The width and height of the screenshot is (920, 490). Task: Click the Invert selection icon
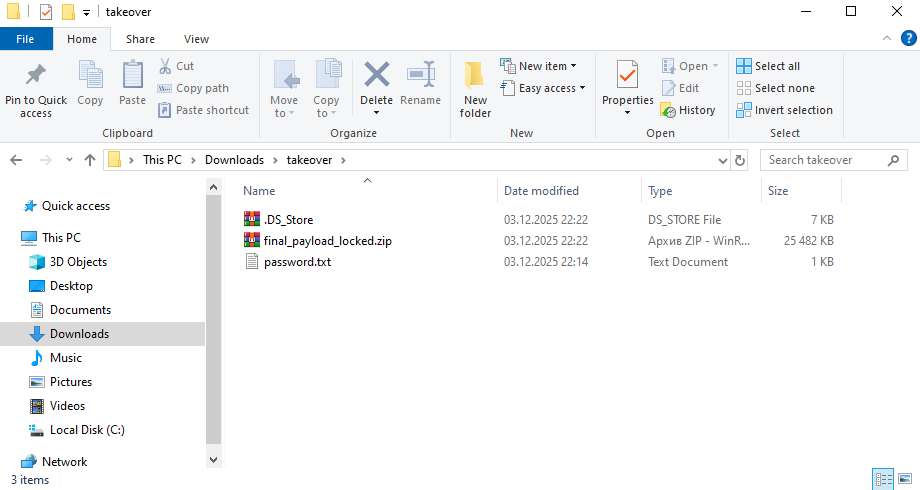(743, 110)
